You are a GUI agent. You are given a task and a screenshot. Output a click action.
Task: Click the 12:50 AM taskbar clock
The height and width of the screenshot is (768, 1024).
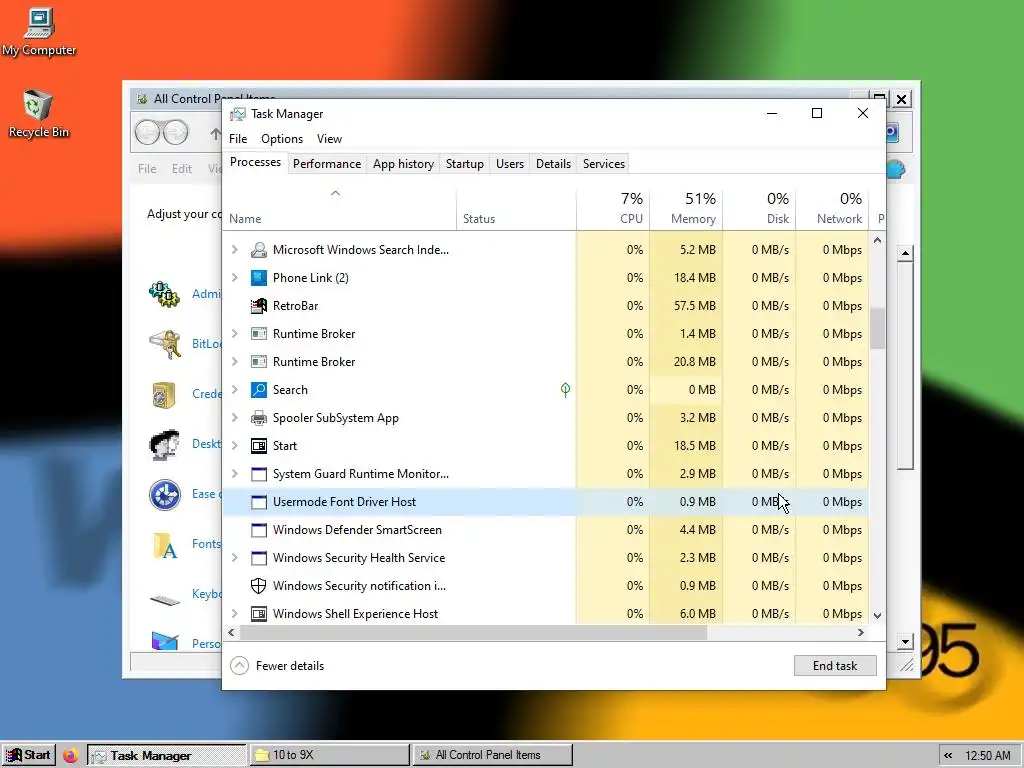point(987,756)
